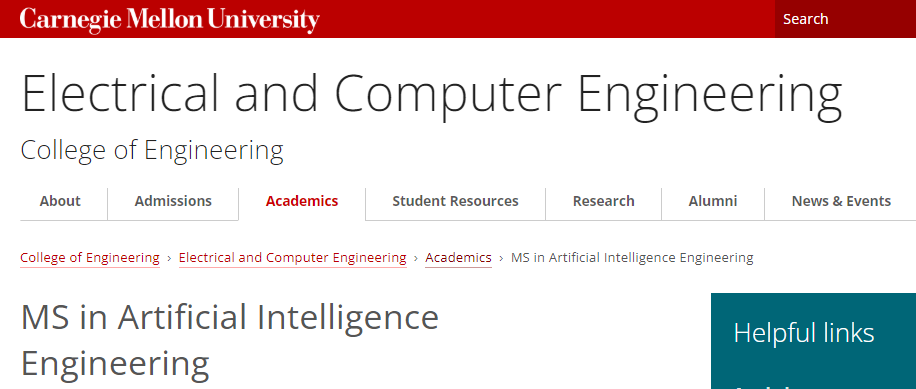916x389 pixels.
Task: Select the Admissions navigation tab
Action: pos(173,201)
